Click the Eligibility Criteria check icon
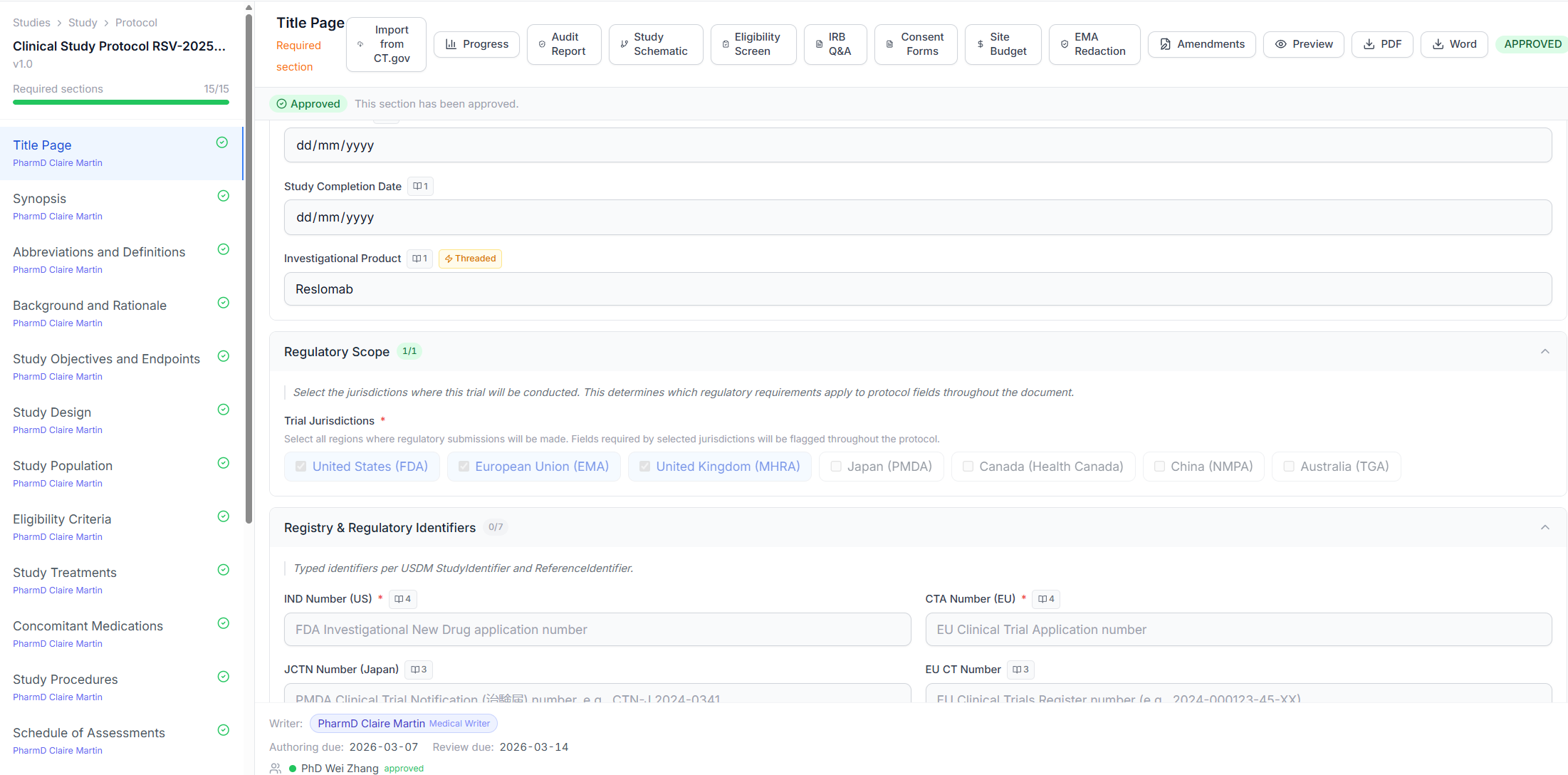1568x775 pixels. 223,516
